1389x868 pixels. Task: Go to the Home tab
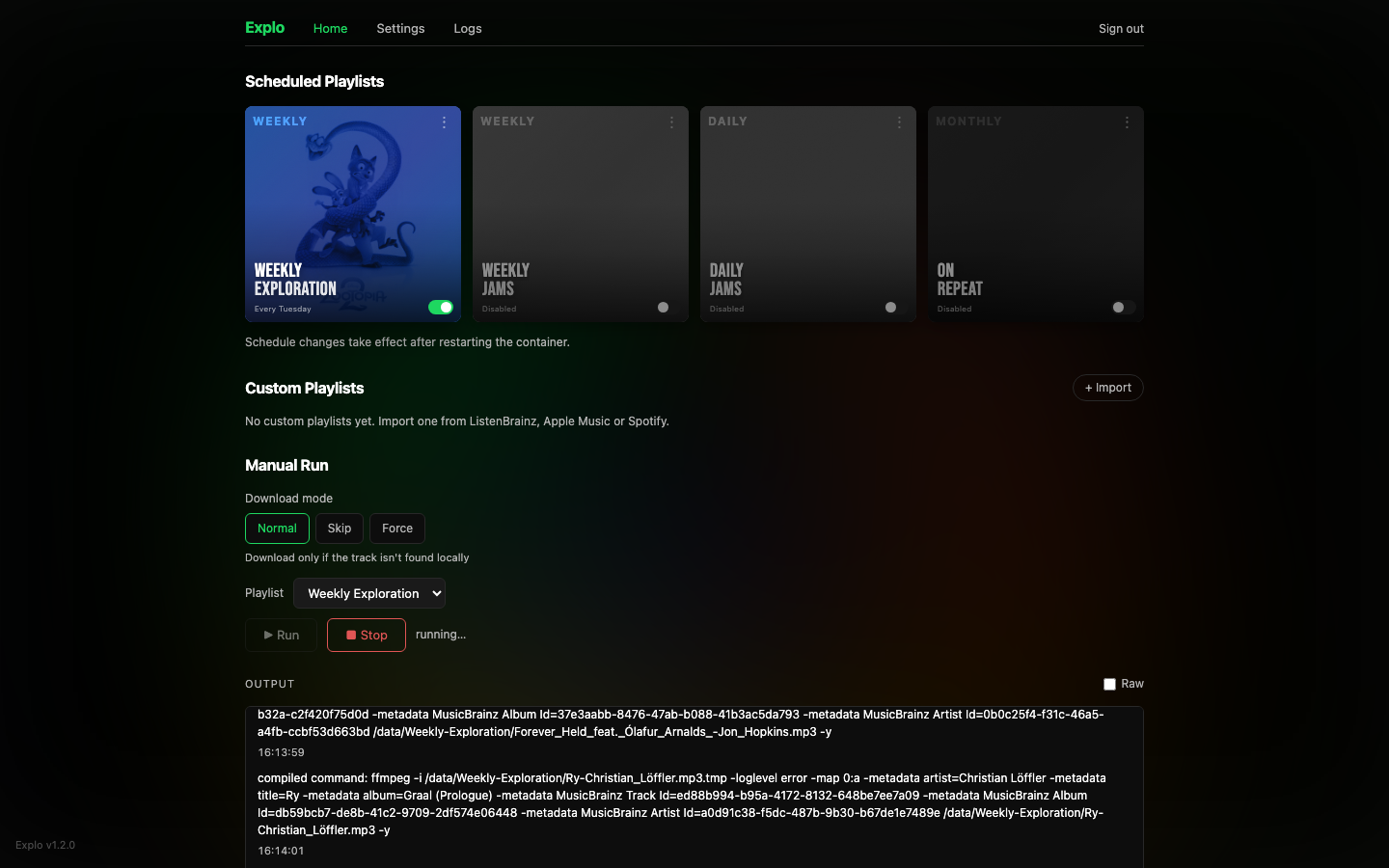(x=330, y=29)
